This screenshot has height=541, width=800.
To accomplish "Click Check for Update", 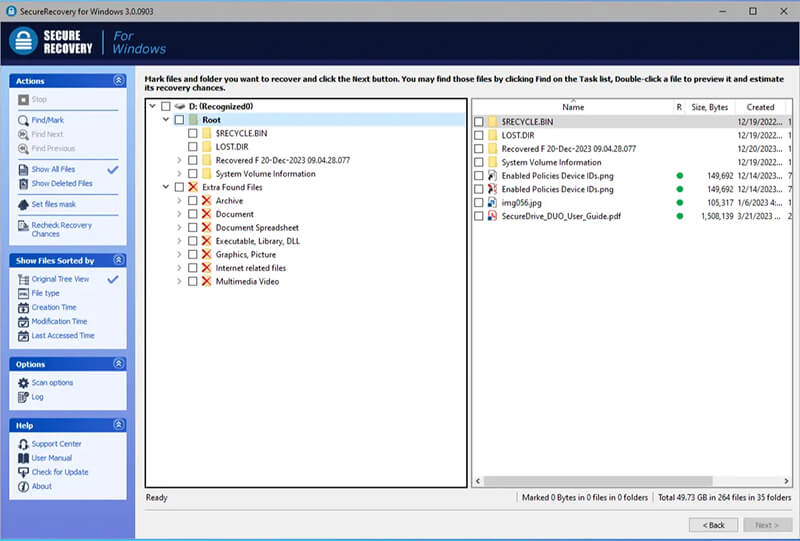I will [x=60, y=472].
